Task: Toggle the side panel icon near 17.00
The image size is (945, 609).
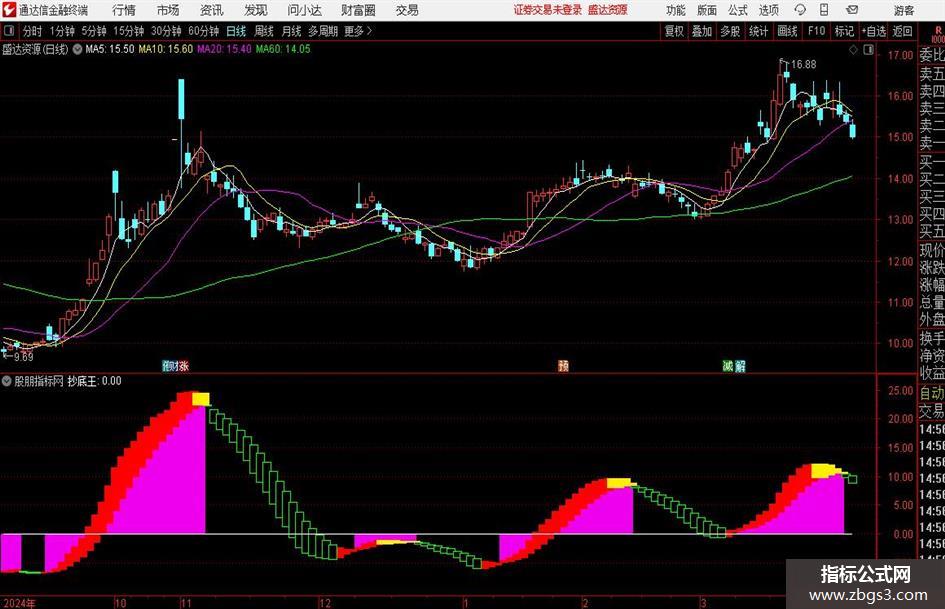Action: pyautogui.click(x=868, y=50)
